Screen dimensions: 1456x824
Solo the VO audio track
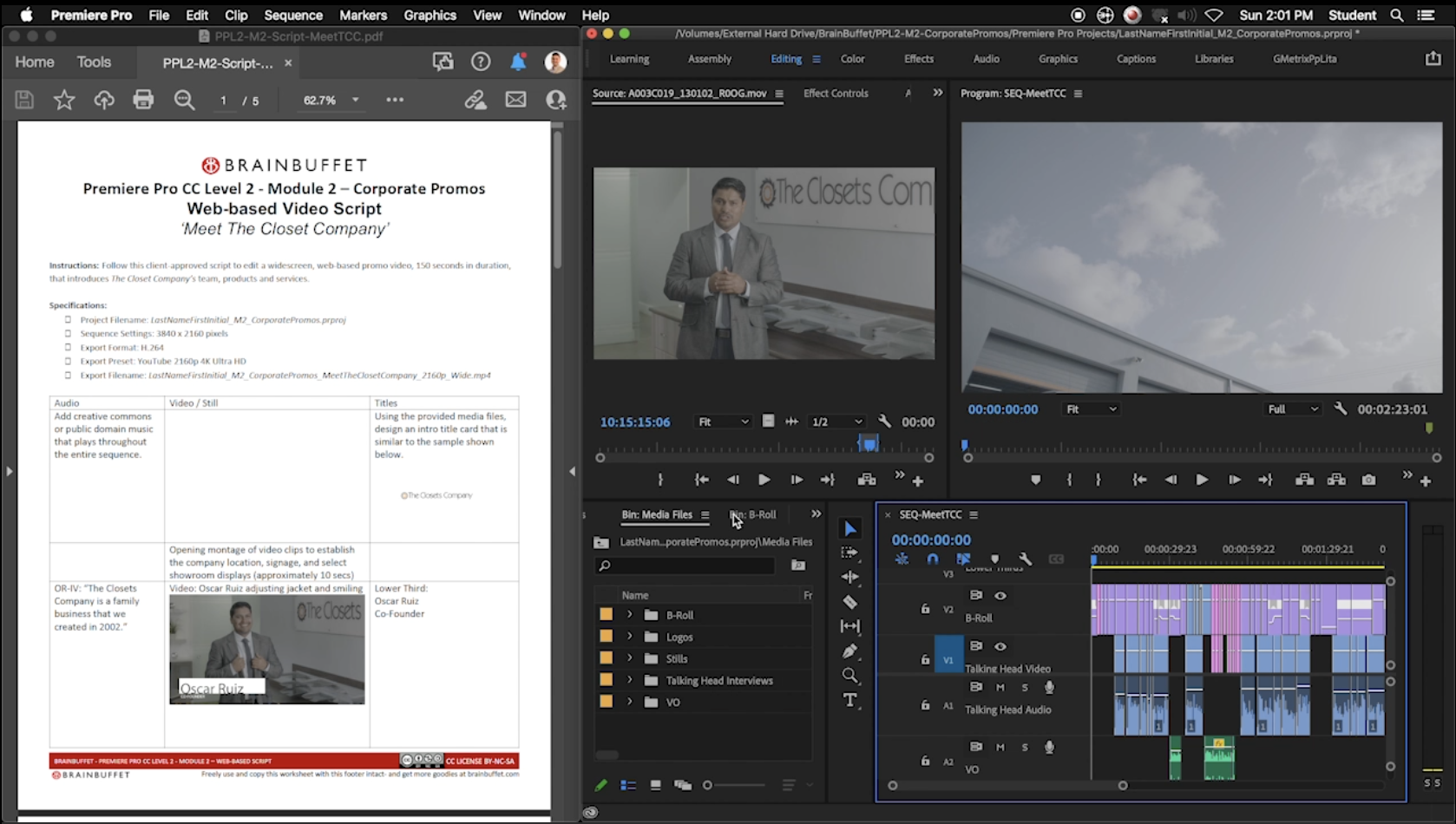pyautogui.click(x=1025, y=747)
